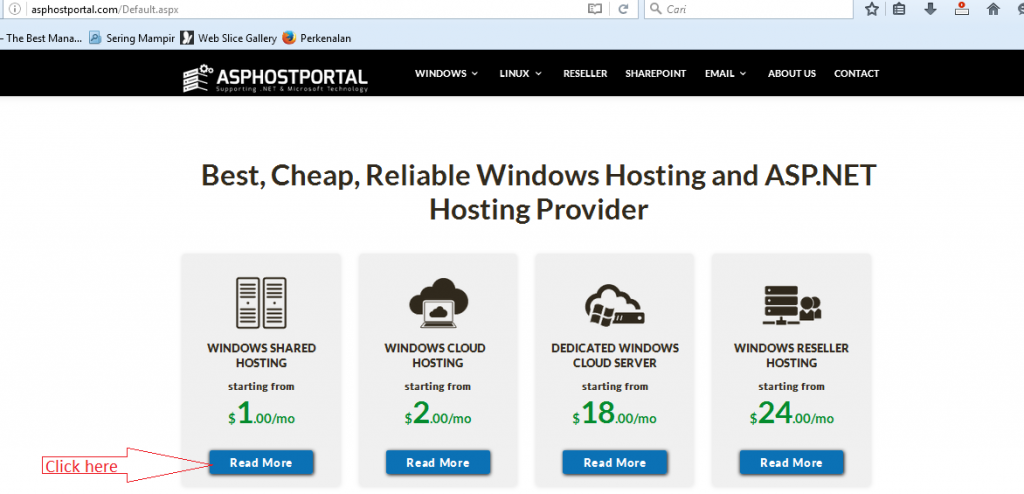
Task: Click the WINDOWS RESELLER HOSTING title
Action: [792, 355]
